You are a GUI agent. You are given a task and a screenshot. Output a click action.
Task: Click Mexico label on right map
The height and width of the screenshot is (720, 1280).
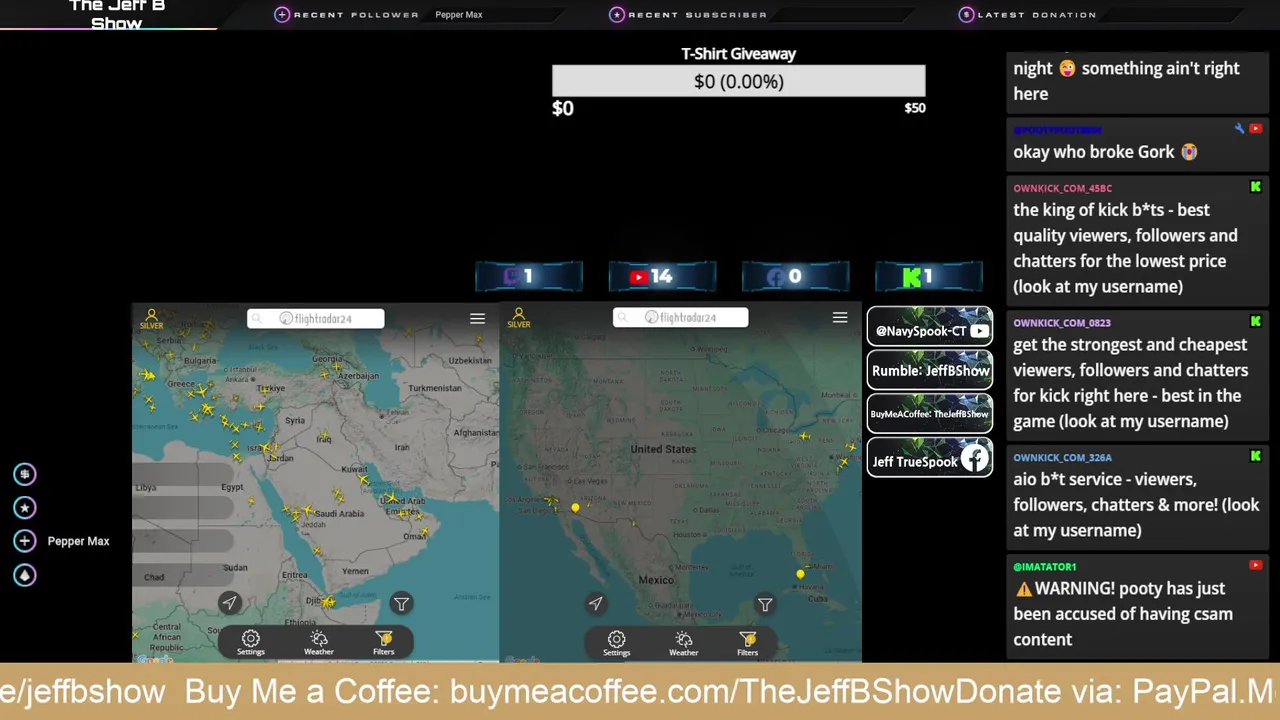point(656,580)
